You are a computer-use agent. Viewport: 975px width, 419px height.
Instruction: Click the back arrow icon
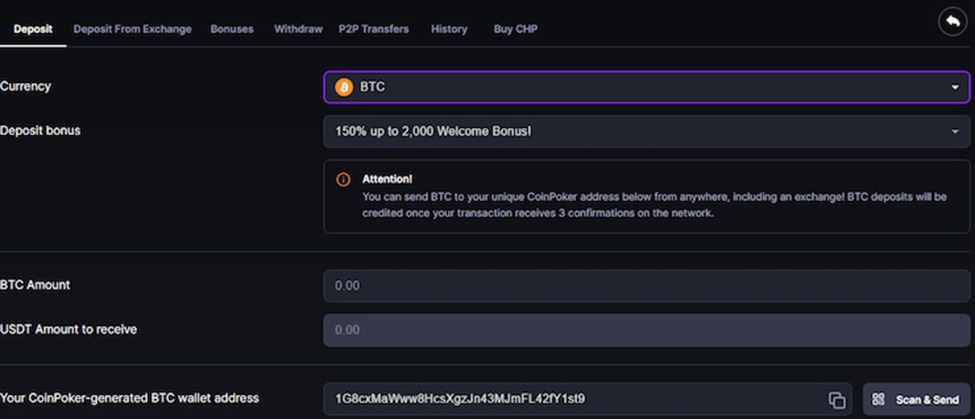tap(954, 22)
